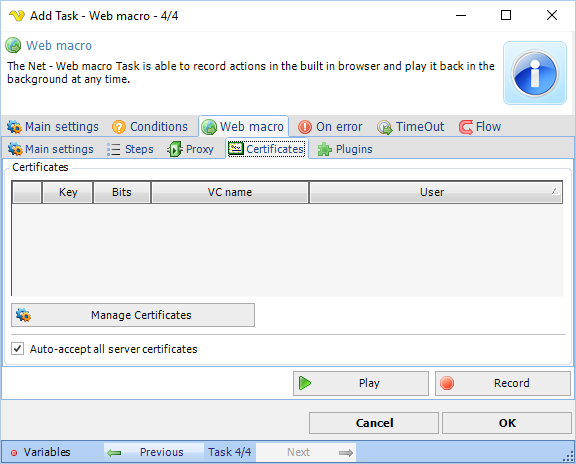Open the Plugins sub-tab
Viewport: 576px width, 464px height.
345,149
